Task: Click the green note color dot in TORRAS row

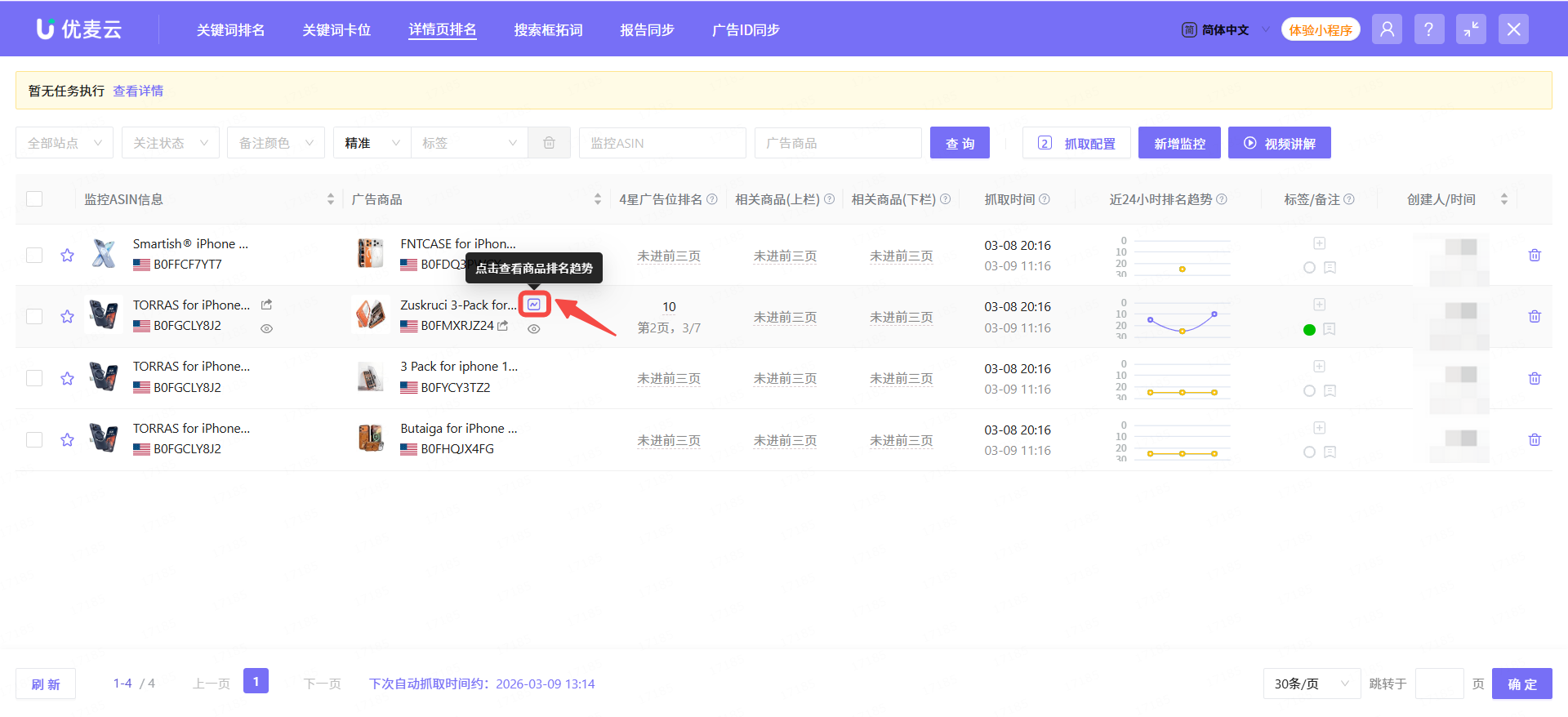Action: 1309,330
